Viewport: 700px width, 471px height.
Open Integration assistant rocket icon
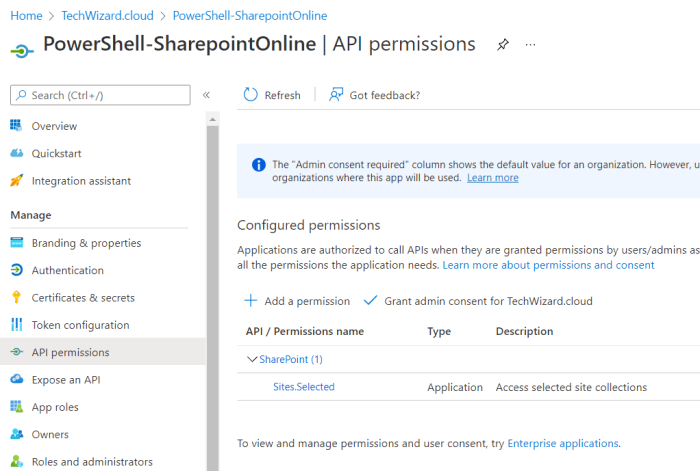[x=16, y=181]
